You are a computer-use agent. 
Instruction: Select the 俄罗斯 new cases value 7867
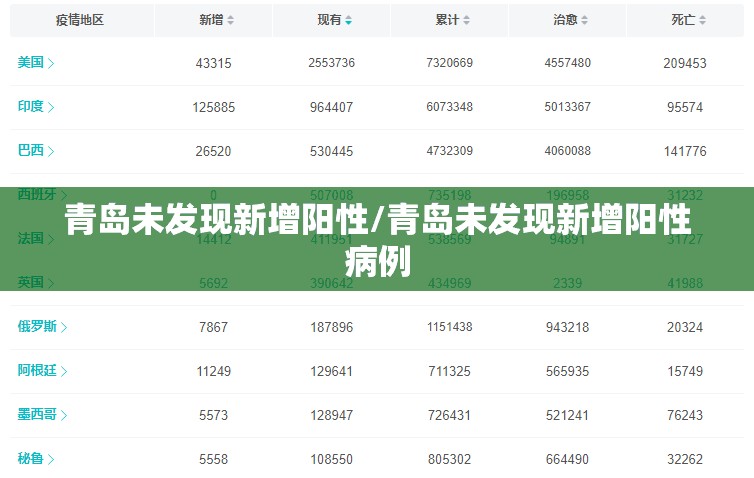(x=214, y=327)
